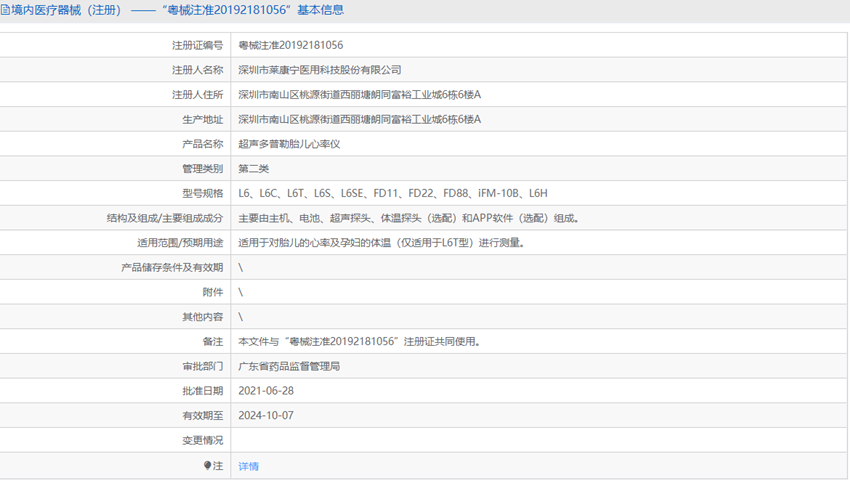
Task: Click the 变更情况 label
Action: 202,440
